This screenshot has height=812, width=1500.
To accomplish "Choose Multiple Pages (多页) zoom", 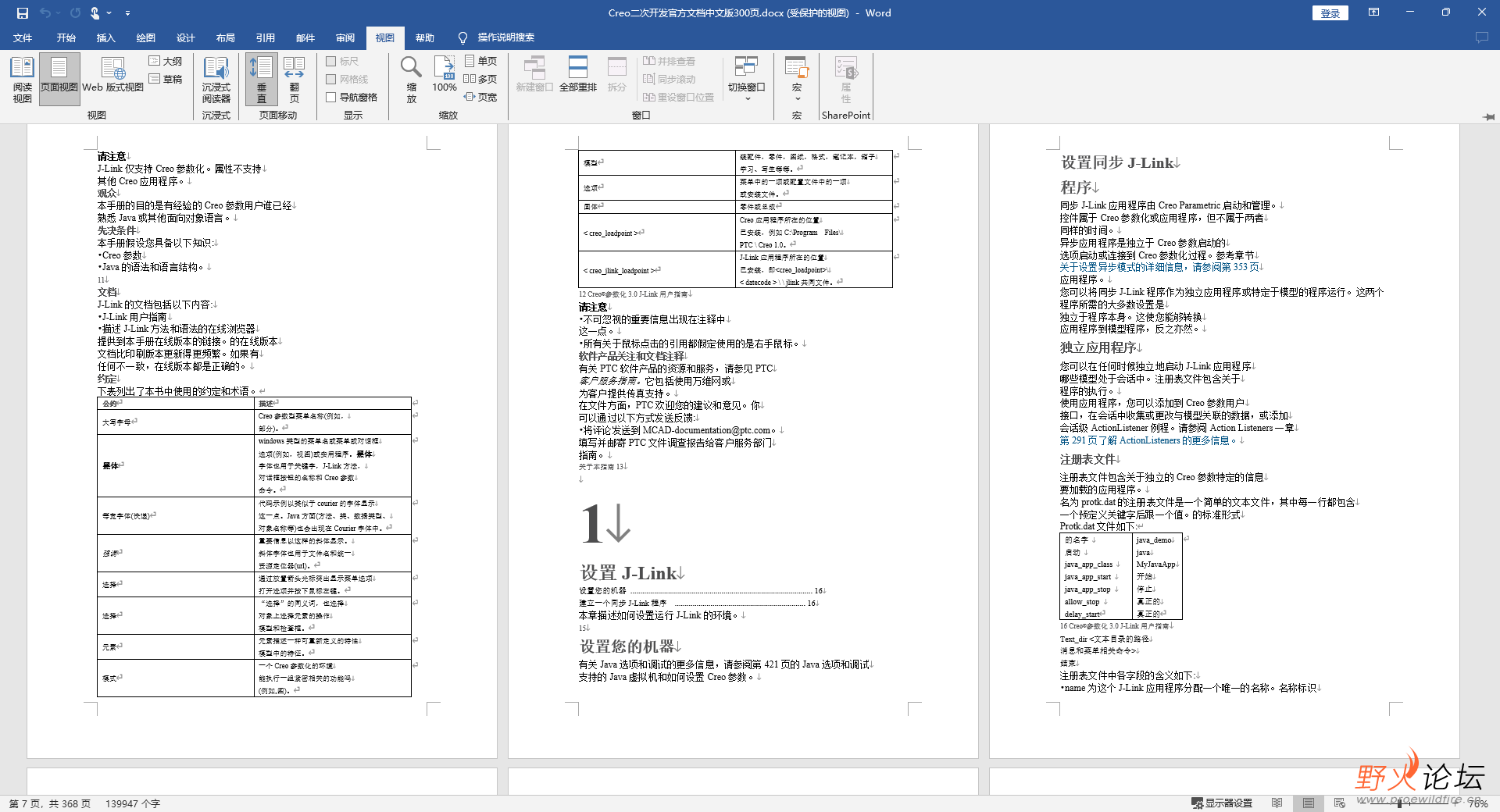I will [x=480, y=79].
